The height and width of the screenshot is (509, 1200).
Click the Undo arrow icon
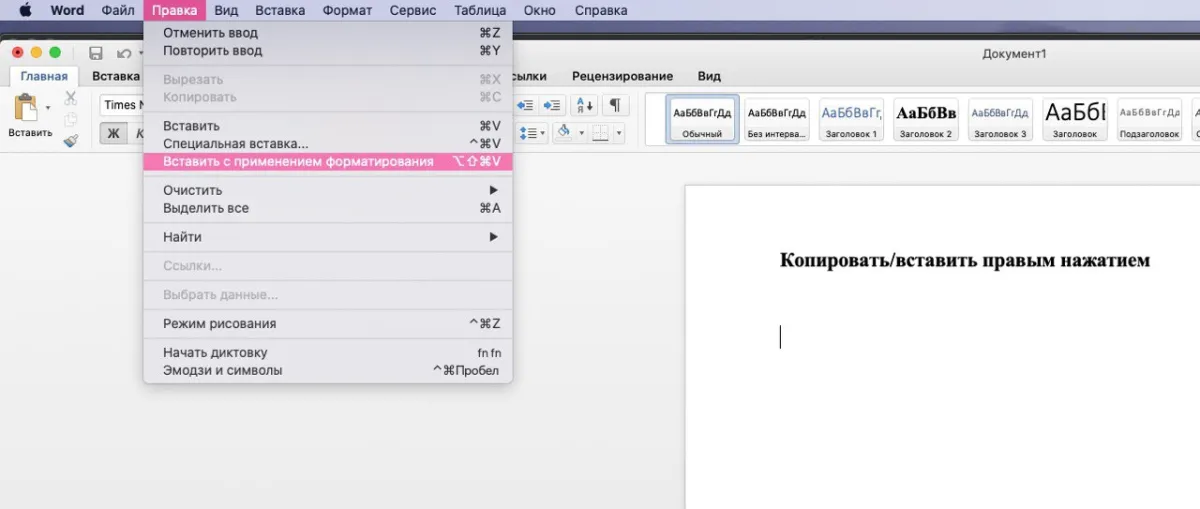(122, 53)
